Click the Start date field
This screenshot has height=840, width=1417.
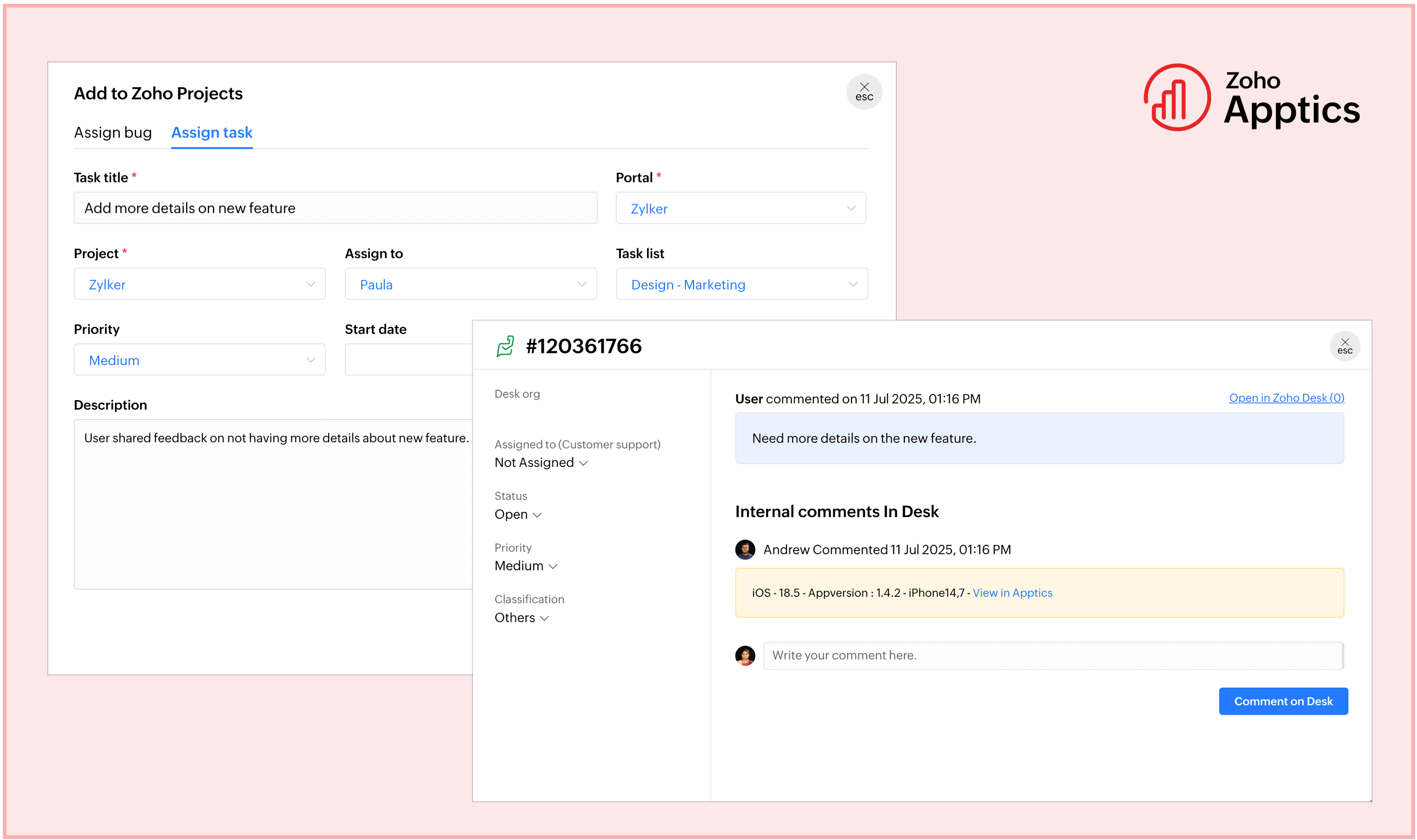(x=409, y=359)
